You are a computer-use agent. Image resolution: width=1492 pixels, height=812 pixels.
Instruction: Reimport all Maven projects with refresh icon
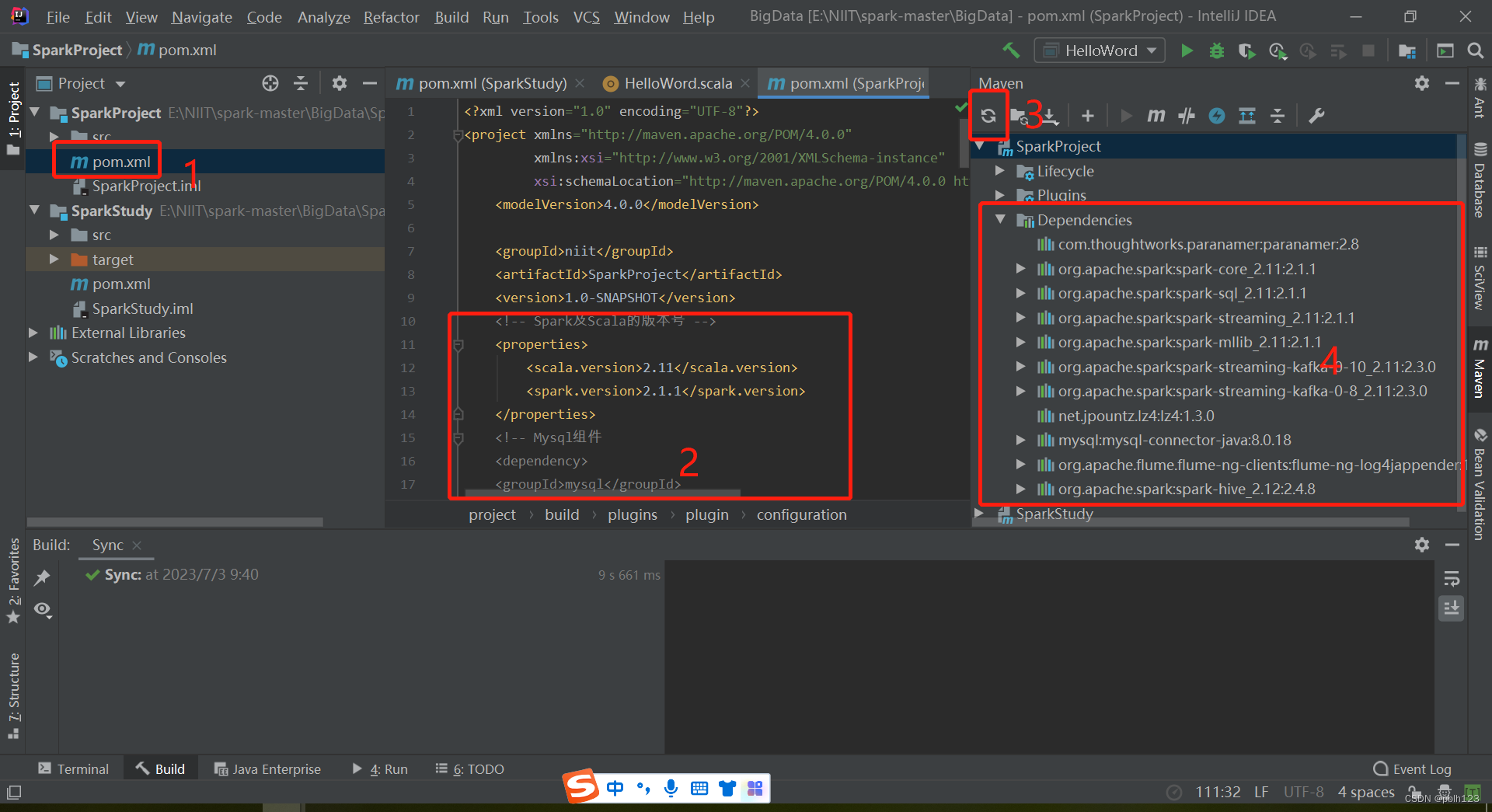coord(988,116)
